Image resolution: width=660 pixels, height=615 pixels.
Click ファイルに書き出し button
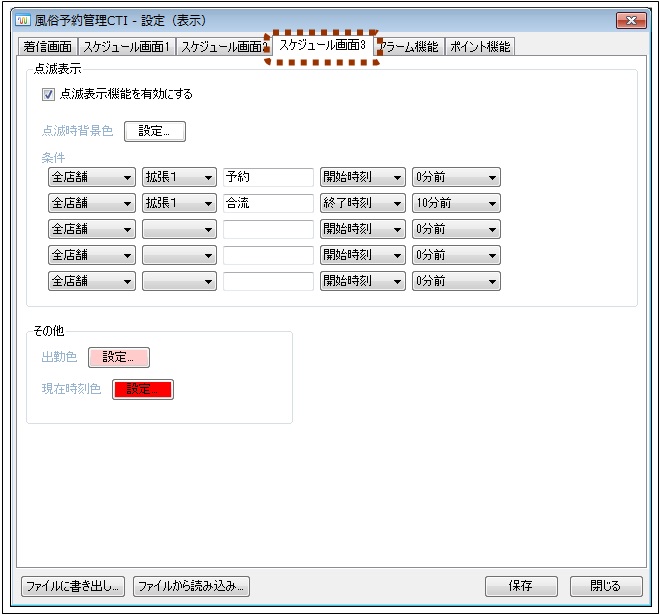coord(73,586)
